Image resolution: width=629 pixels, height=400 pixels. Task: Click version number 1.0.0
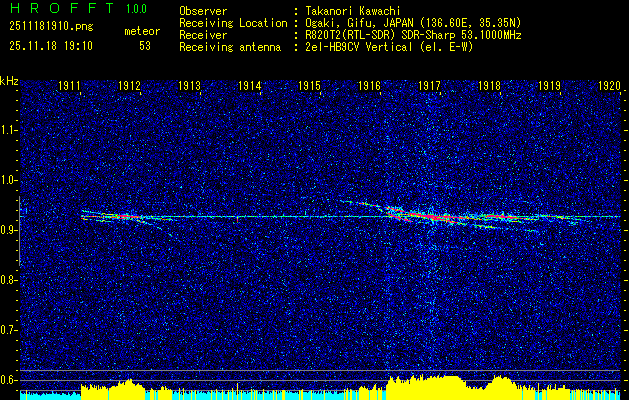tap(136, 9)
